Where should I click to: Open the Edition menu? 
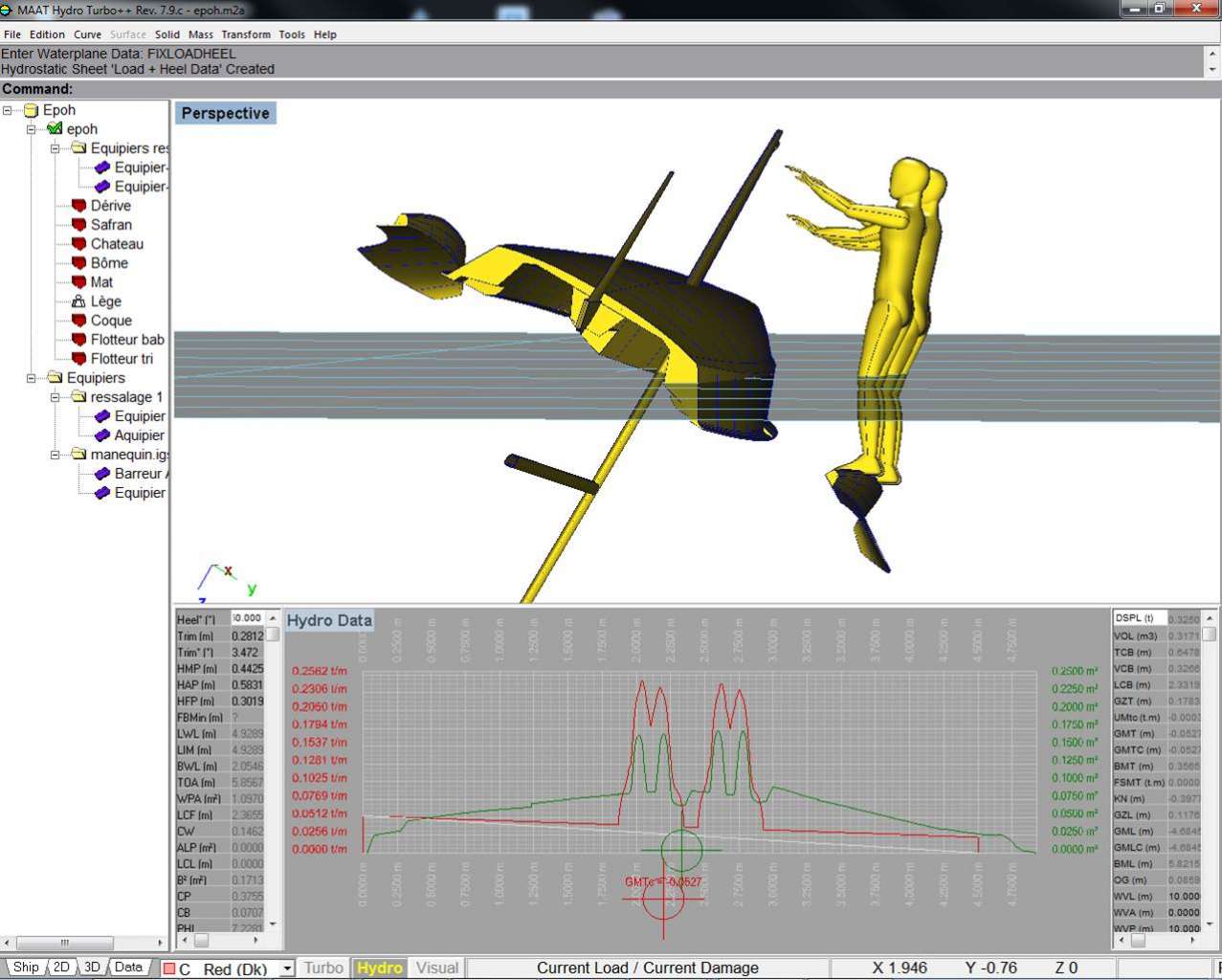tap(47, 34)
